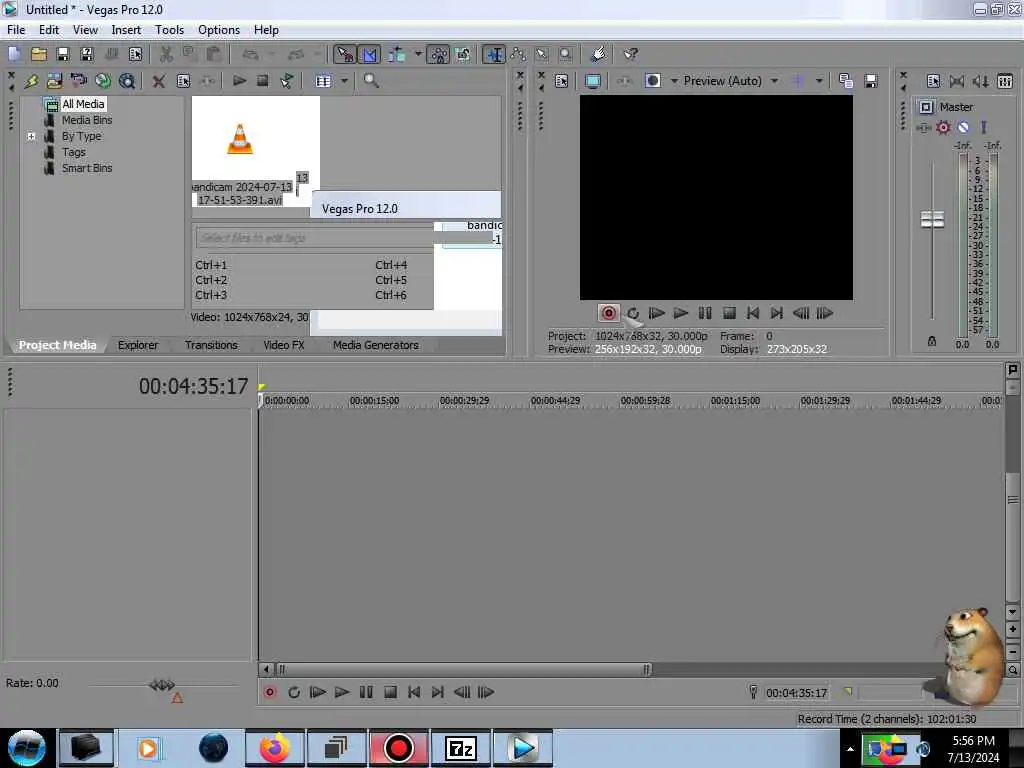This screenshot has width=1024, height=768.
Task: Open Media Properties in Project Media toolbar
Action: click(x=184, y=81)
